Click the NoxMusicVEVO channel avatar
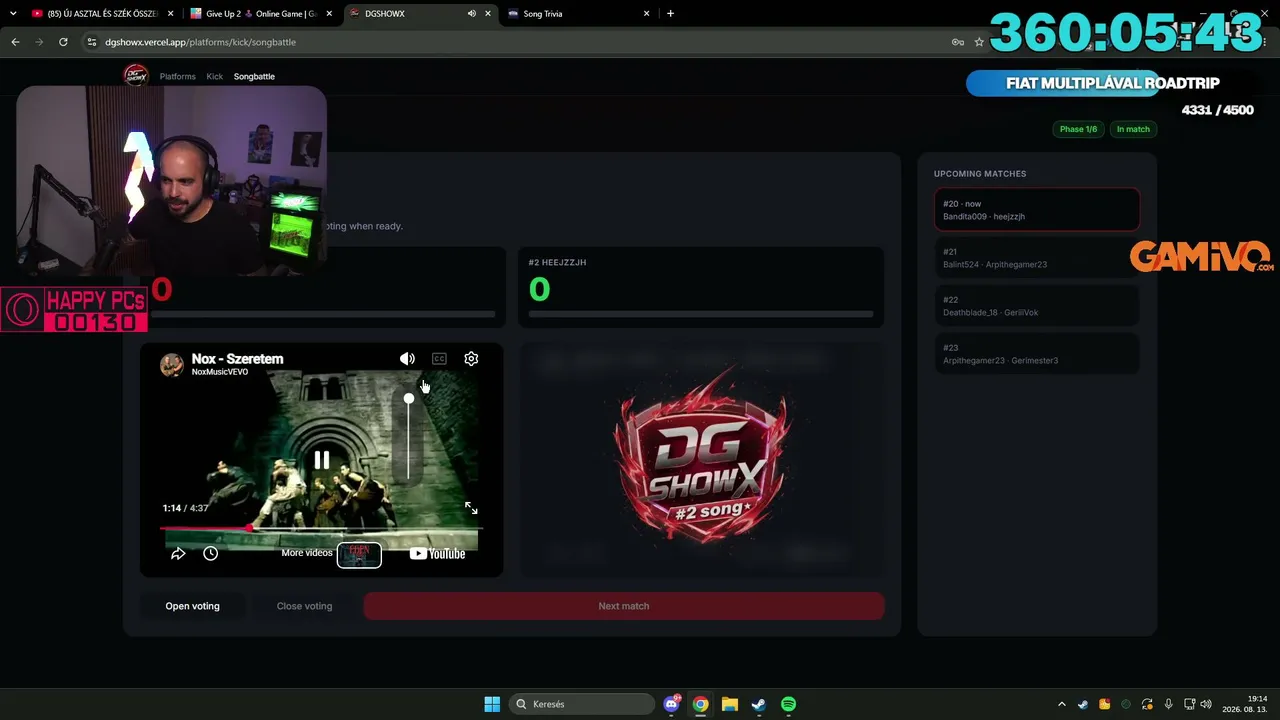Image resolution: width=1280 pixels, height=720 pixels. [172, 364]
